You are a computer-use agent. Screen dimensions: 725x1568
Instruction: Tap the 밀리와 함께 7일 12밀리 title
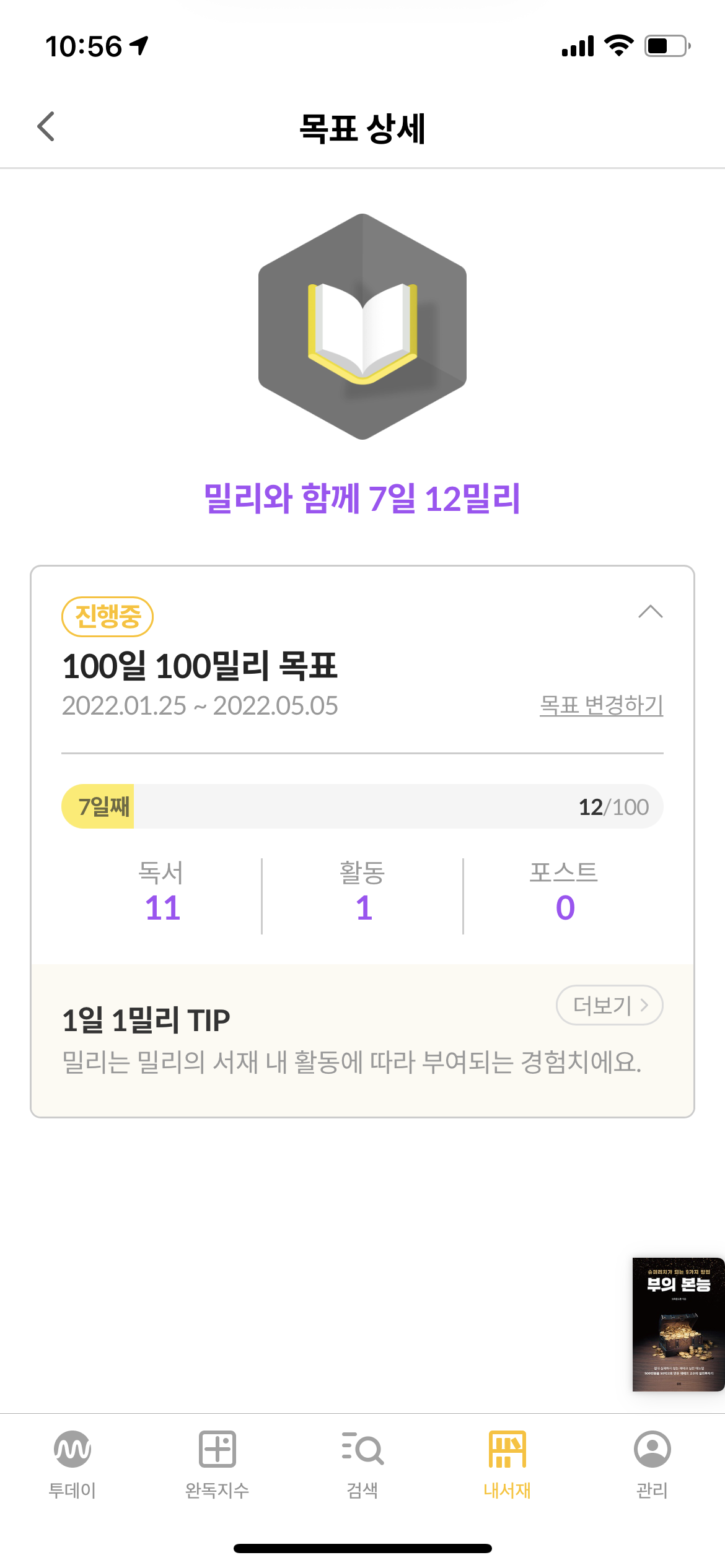362,499
